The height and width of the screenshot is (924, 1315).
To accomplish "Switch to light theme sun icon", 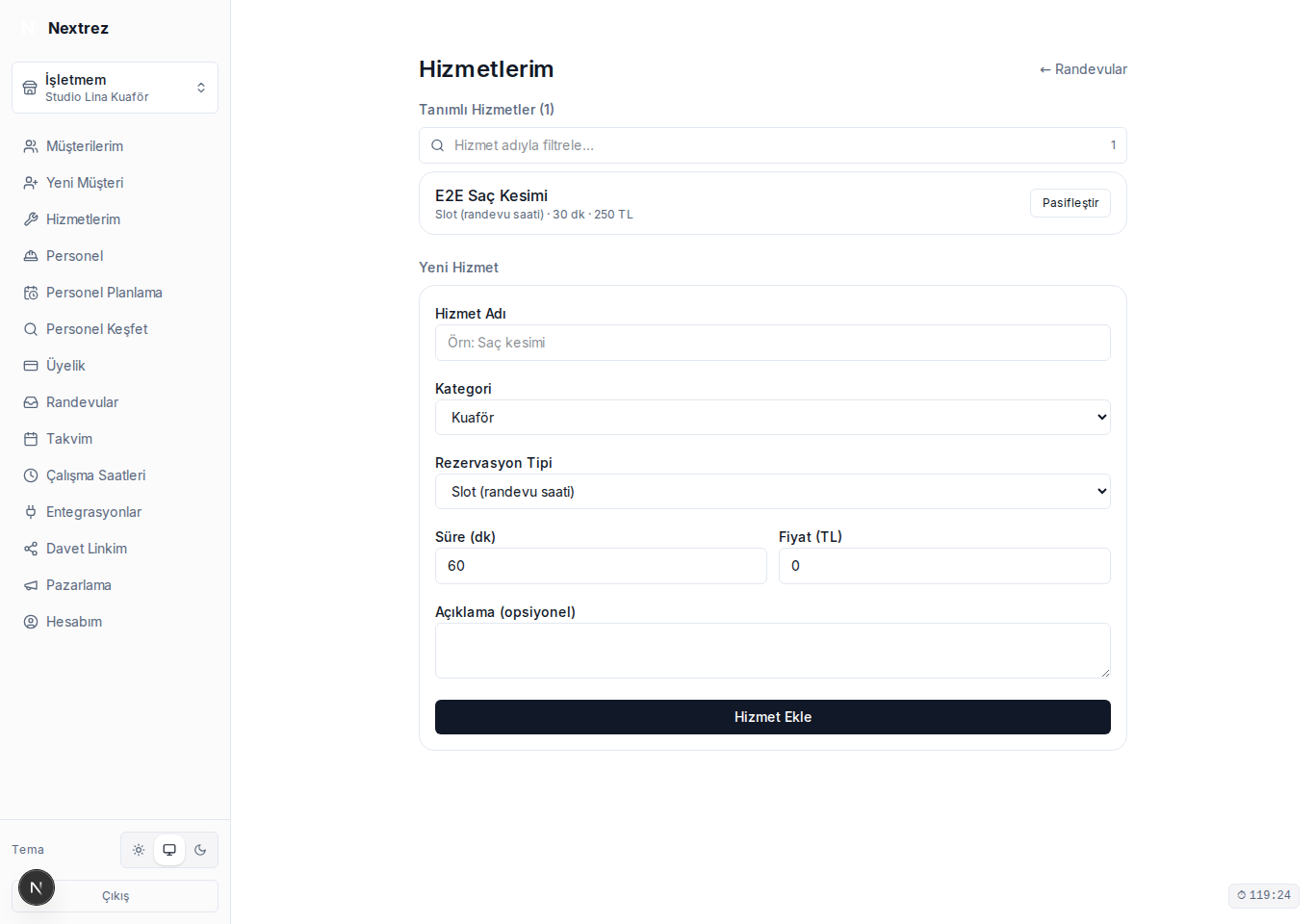I will point(139,850).
